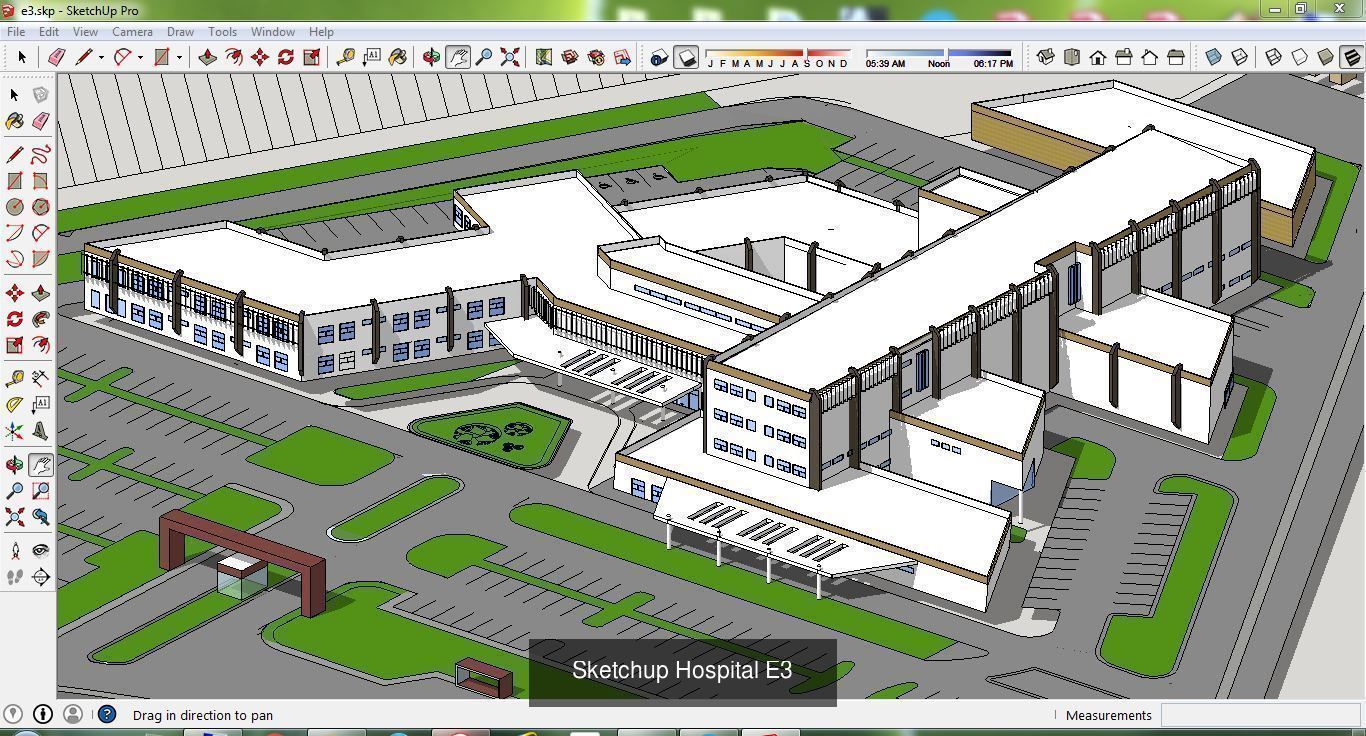Click the "Noon" time label
The height and width of the screenshot is (736, 1366).
[939, 63]
